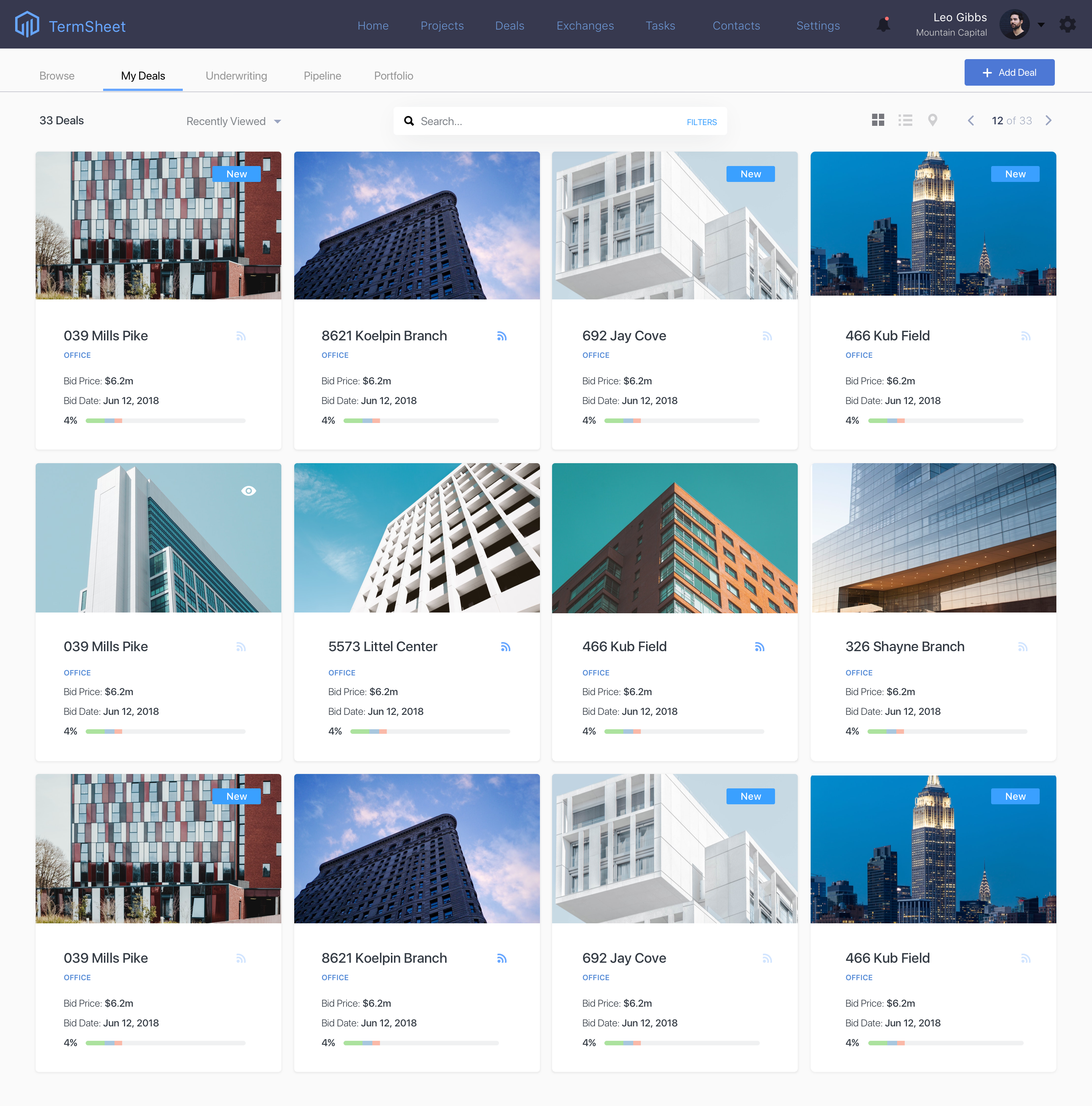Image resolution: width=1092 pixels, height=1106 pixels.
Task: Open the 326 Shayne Branch deal
Action: [905, 646]
